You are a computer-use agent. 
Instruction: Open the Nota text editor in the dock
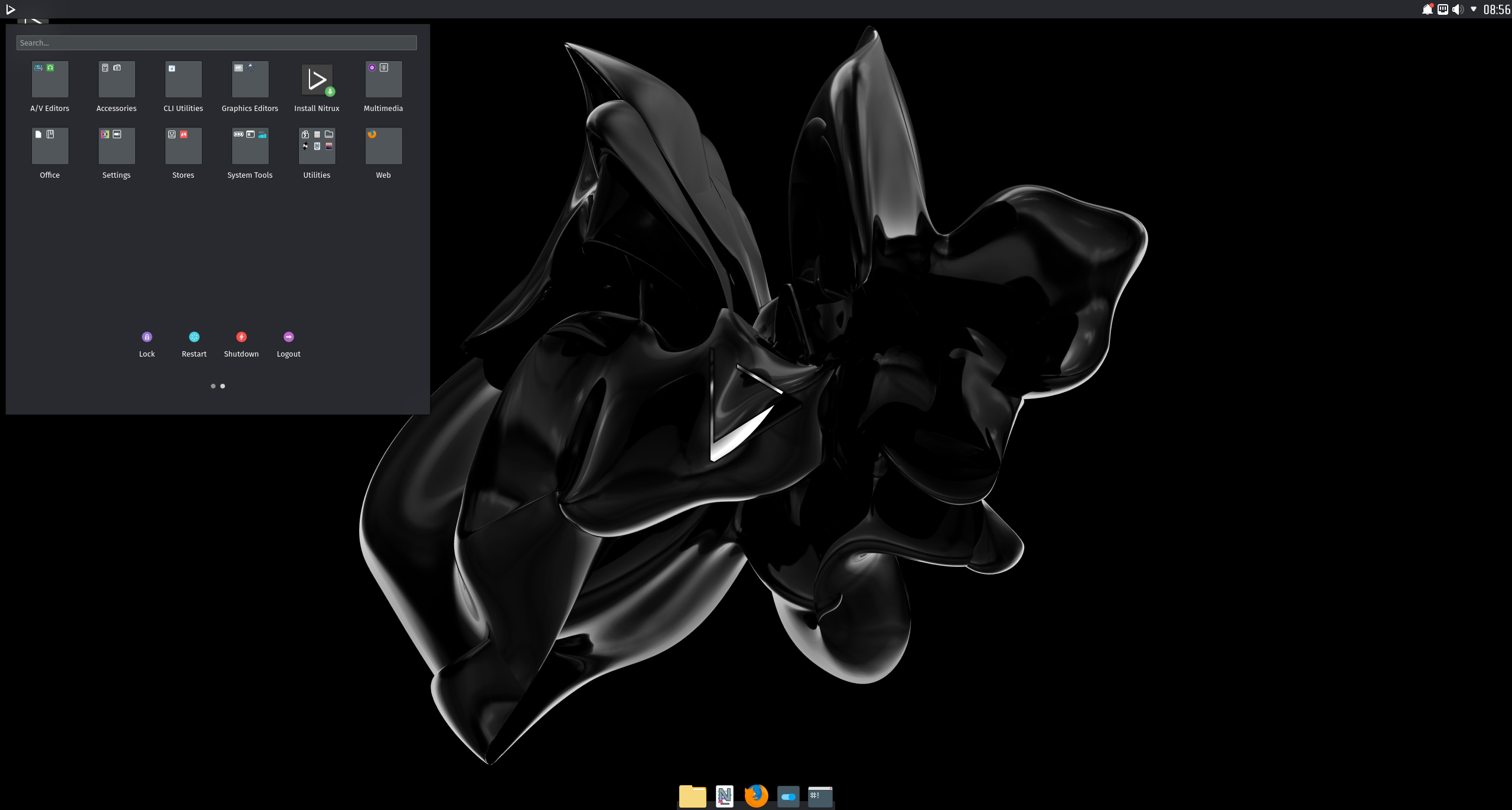pos(725,796)
